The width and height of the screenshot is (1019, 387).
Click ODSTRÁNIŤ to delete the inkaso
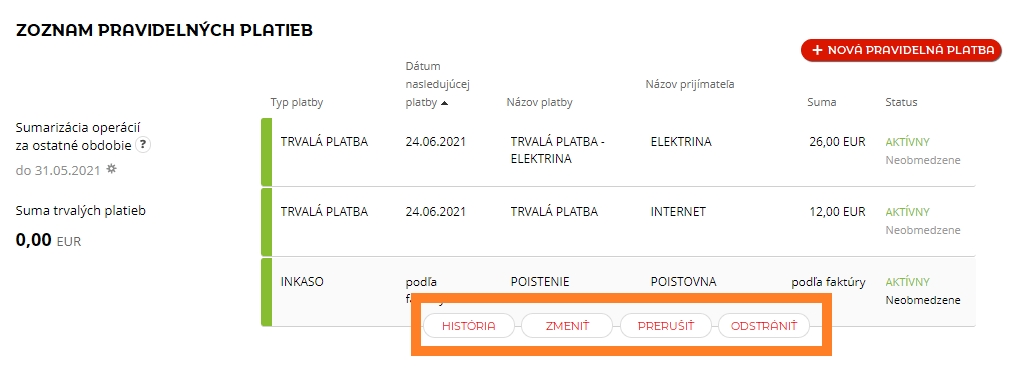tap(764, 326)
